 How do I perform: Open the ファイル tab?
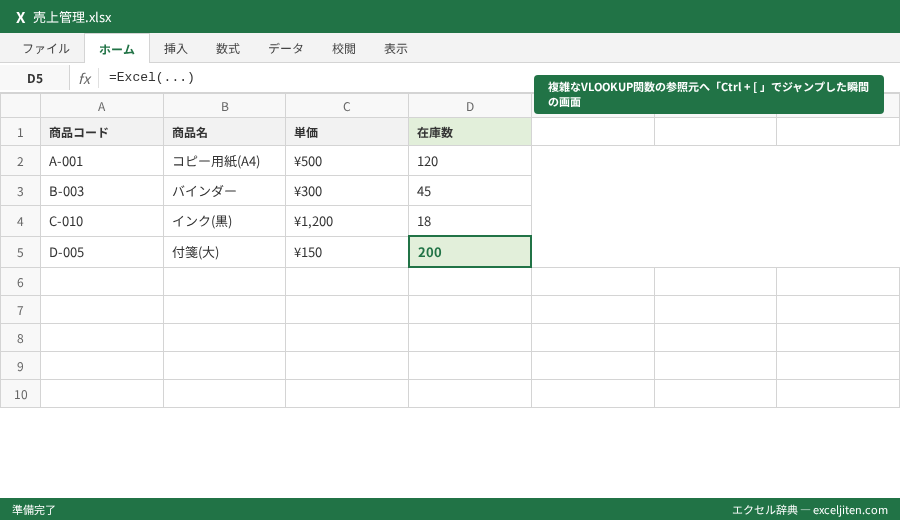pyautogui.click(x=46, y=49)
